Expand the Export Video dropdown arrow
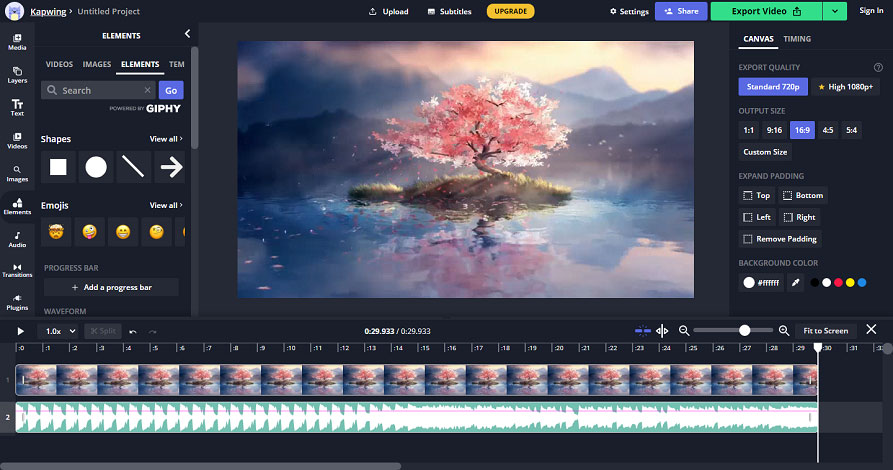 click(834, 11)
